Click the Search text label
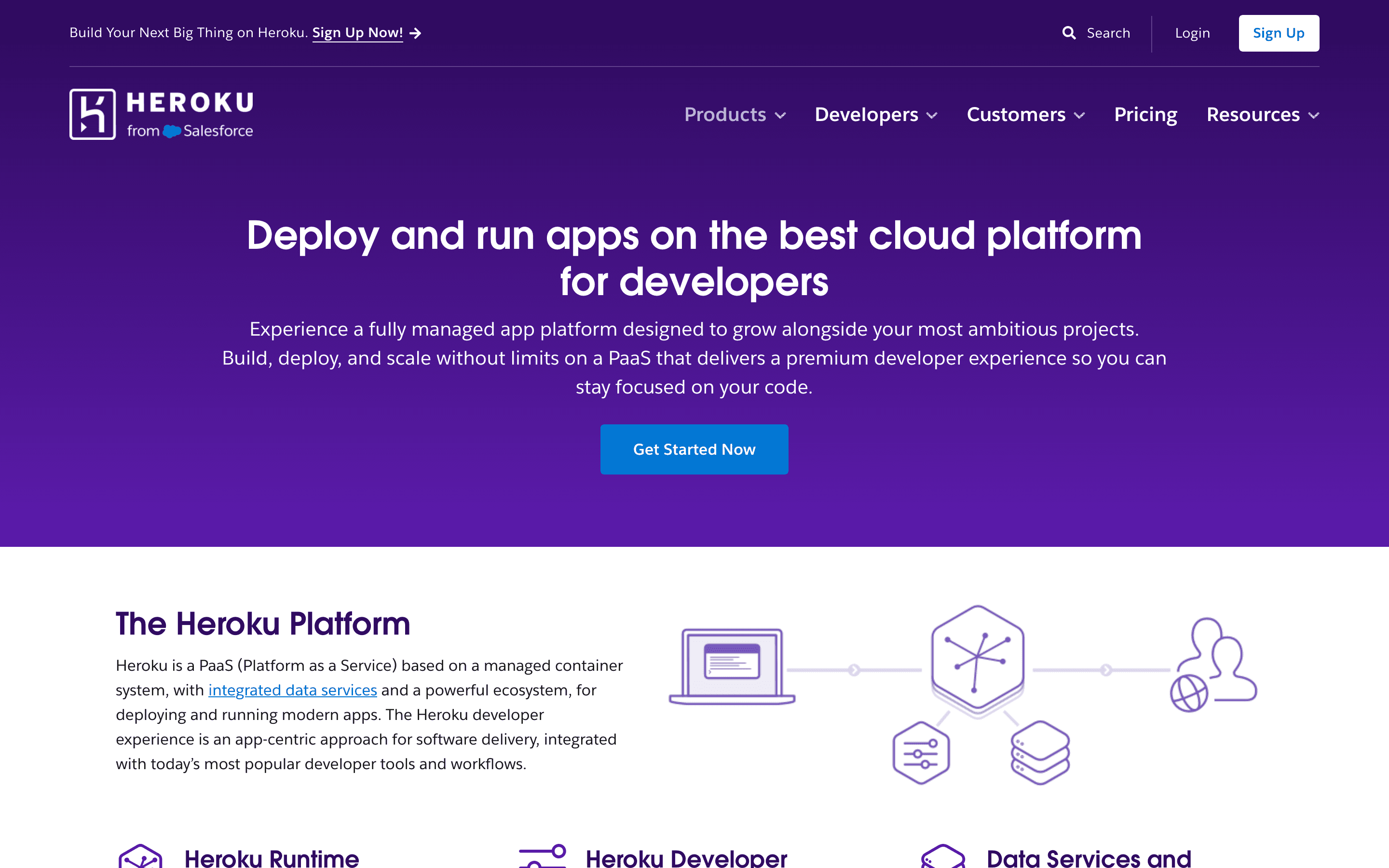This screenshot has height=868, width=1389. coord(1108,33)
